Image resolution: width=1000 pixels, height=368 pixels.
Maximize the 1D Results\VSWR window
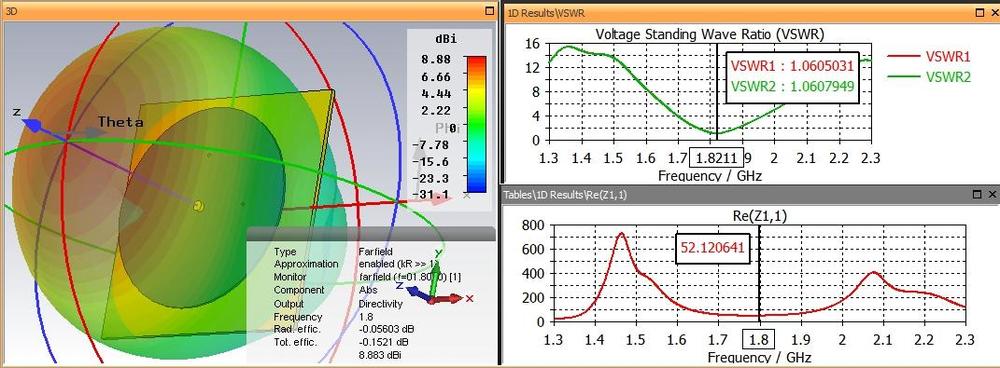980,13
